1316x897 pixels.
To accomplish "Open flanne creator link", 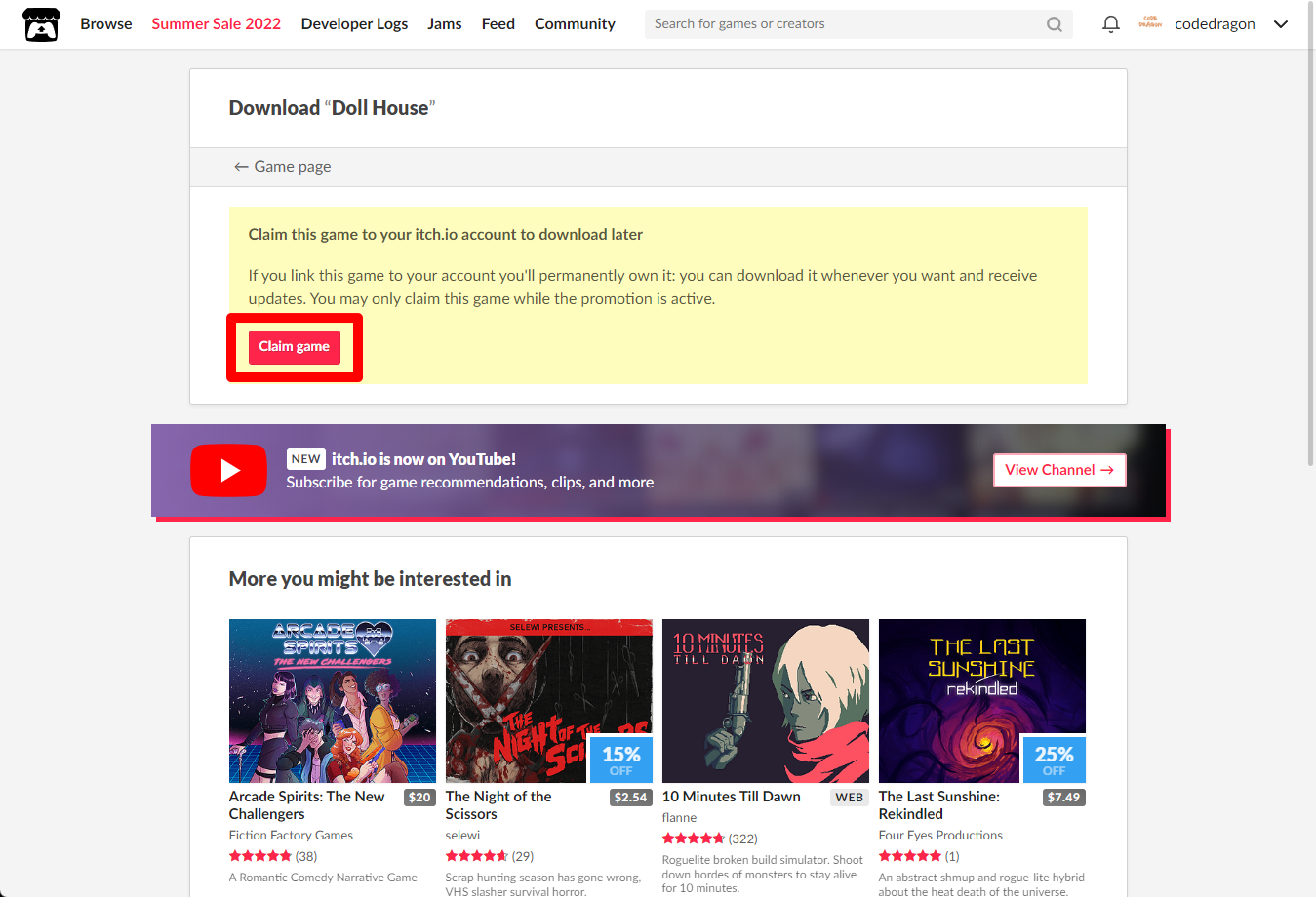I will 679,818.
